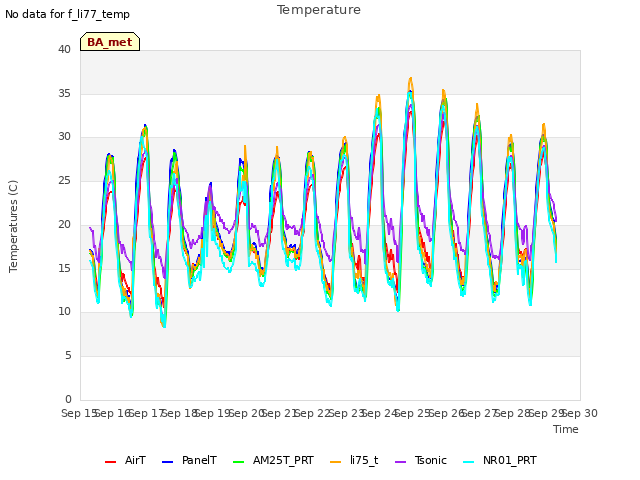
Task: Click the y-axis label 10
Action: [x=64, y=311]
